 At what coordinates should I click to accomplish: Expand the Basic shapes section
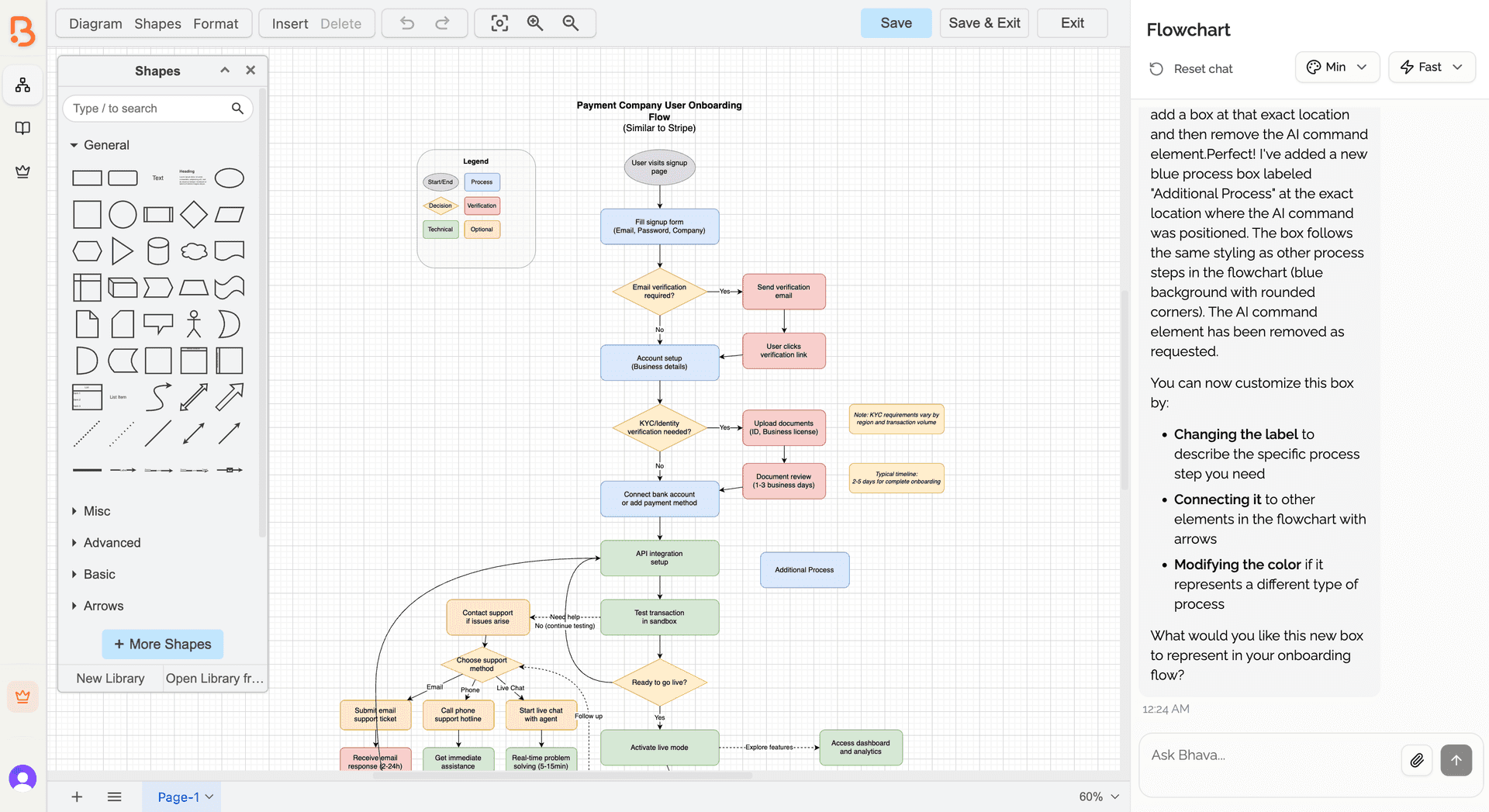93,575
